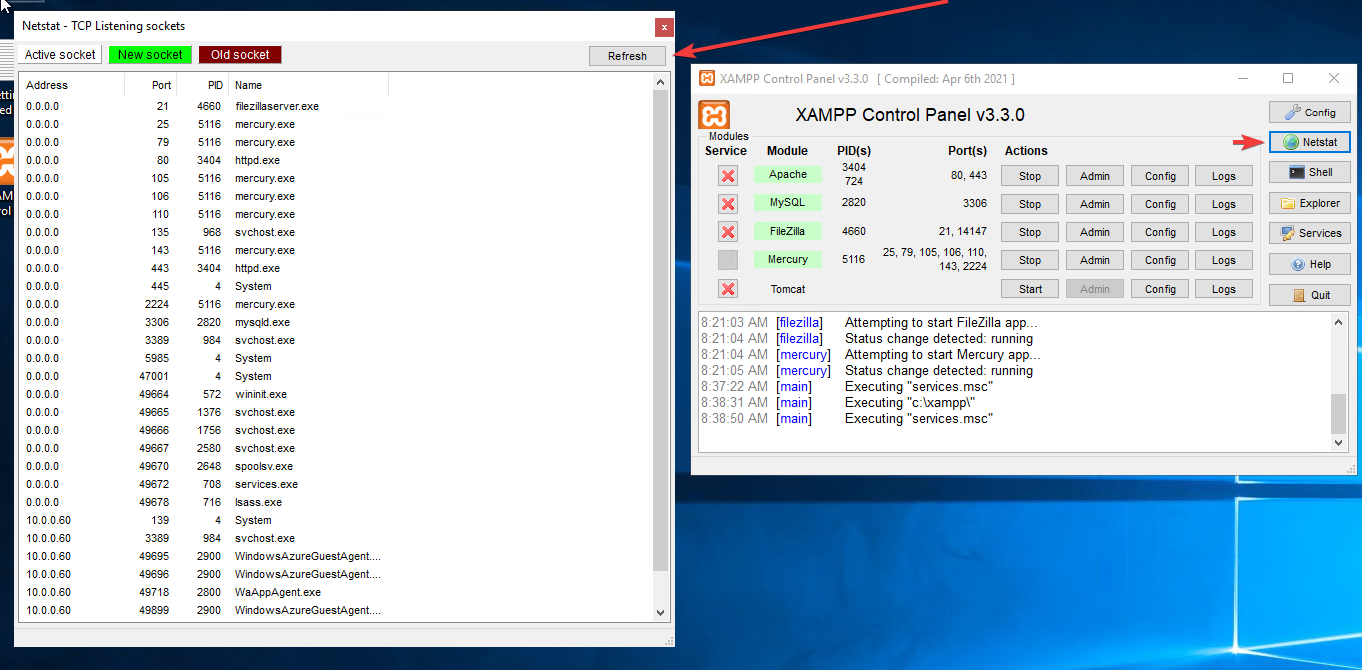The height and width of the screenshot is (670, 1362).
Task: Click the green New socket legend
Action: [x=150, y=55]
